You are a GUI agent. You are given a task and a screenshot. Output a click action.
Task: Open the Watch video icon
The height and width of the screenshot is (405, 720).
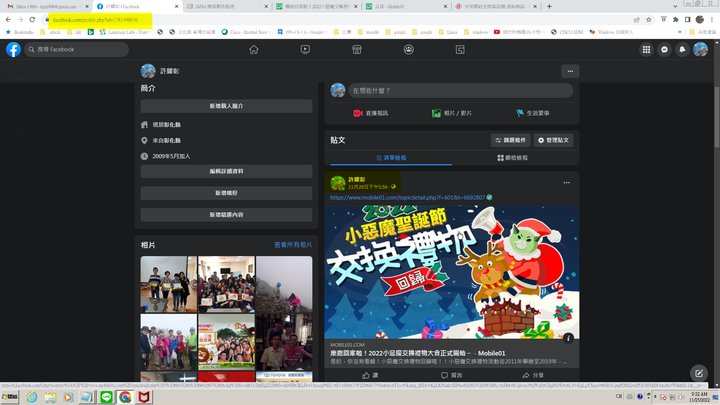pyautogui.click(x=305, y=50)
